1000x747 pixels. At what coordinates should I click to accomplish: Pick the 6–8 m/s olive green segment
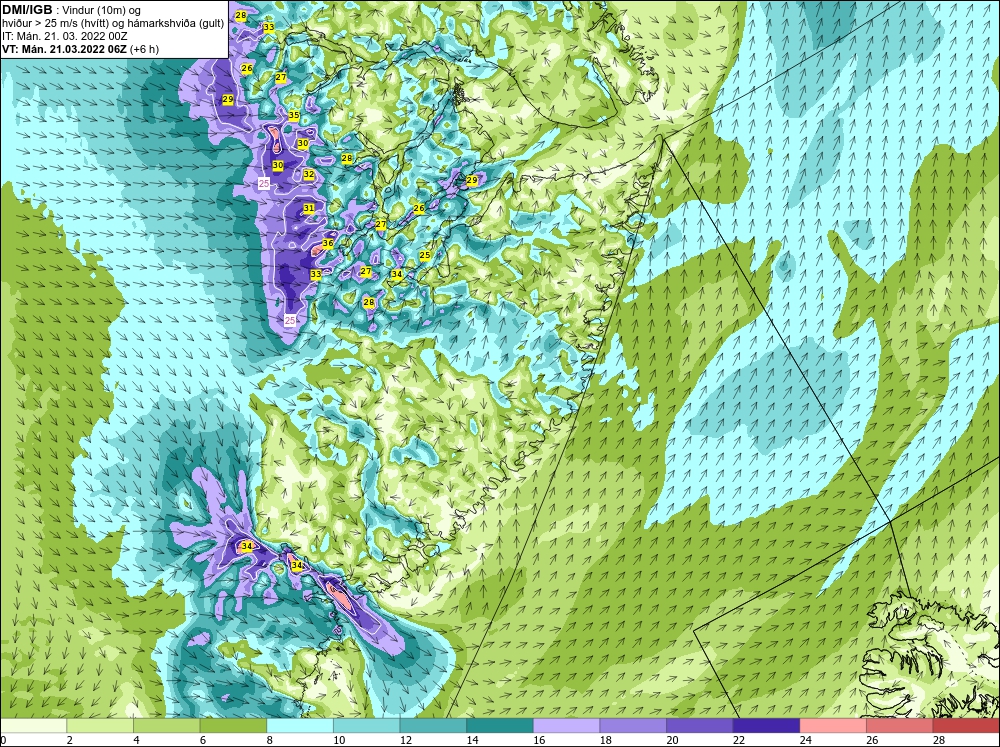click(x=233, y=725)
